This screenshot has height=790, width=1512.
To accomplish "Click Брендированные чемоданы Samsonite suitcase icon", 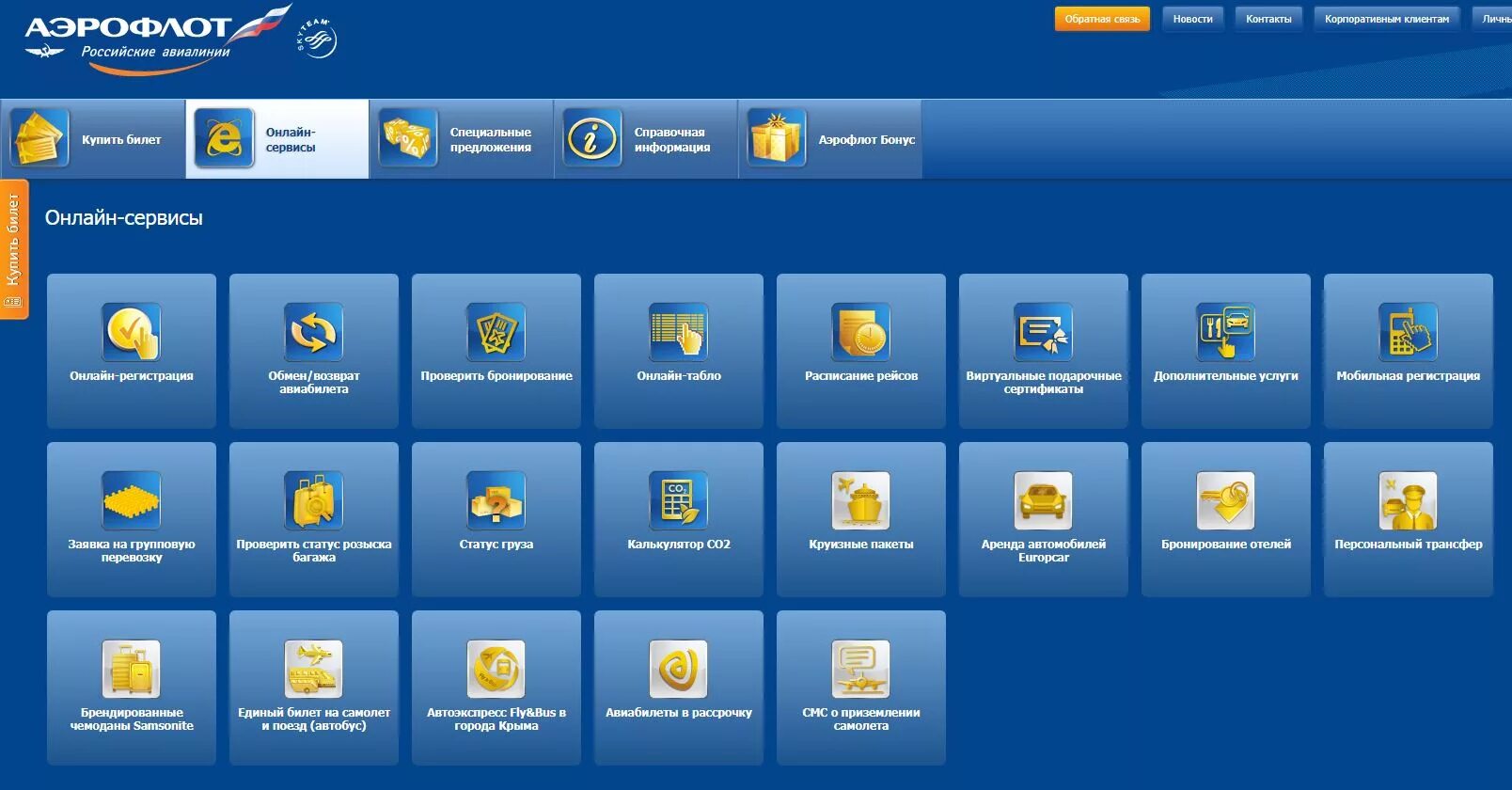I will [132, 669].
